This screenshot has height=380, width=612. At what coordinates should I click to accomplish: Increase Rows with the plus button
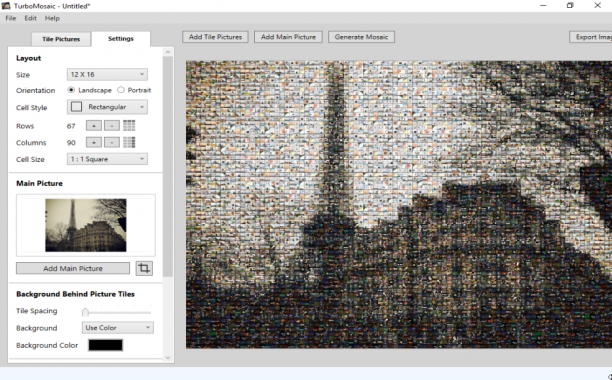pos(94,126)
